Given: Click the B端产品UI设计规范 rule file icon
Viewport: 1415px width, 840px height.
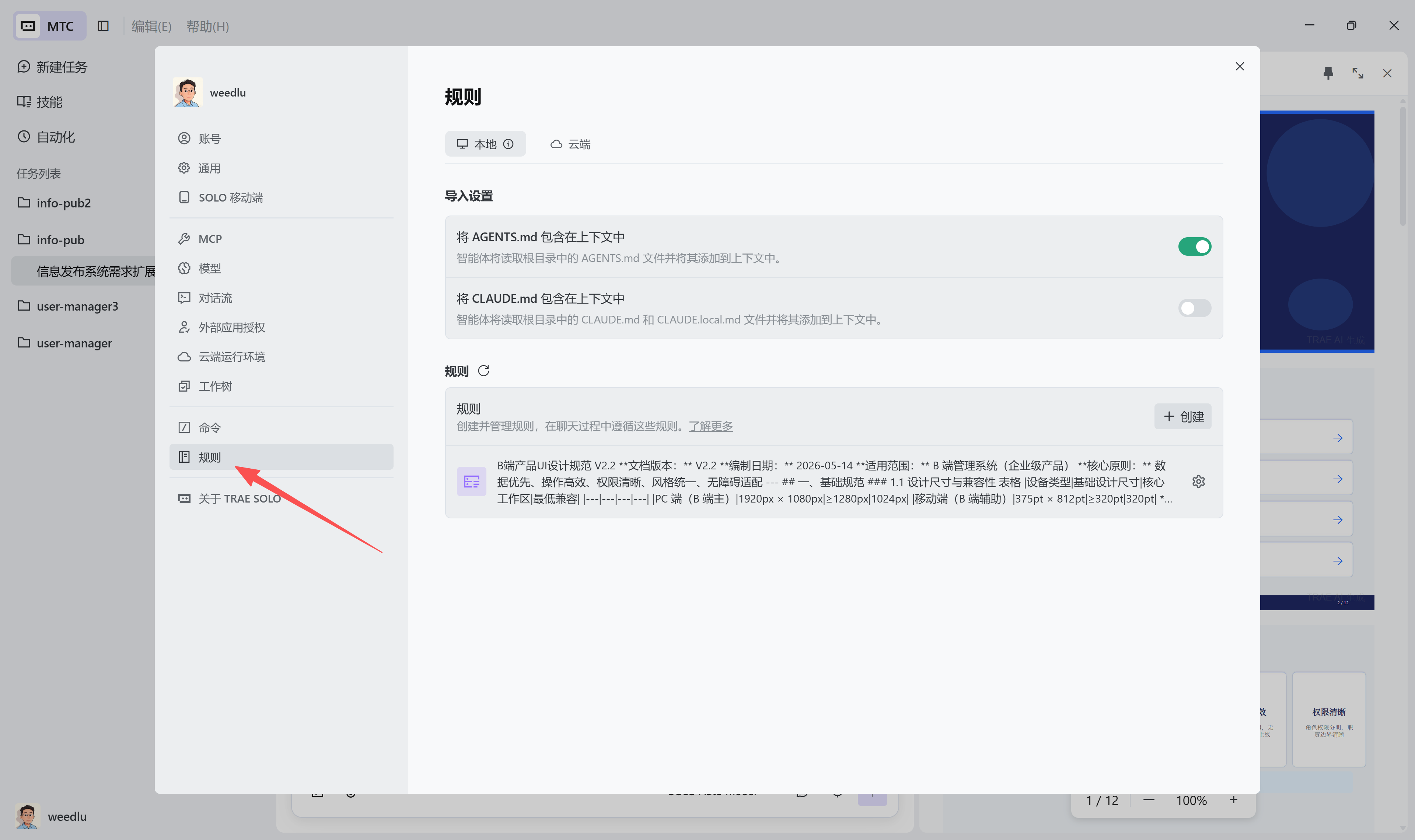Looking at the screenshot, I should point(471,482).
